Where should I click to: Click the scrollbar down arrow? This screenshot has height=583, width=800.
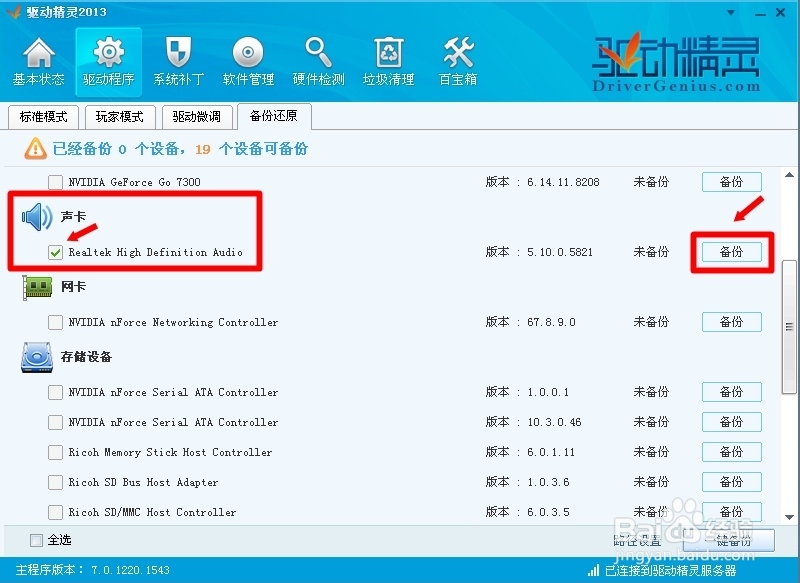tap(789, 518)
